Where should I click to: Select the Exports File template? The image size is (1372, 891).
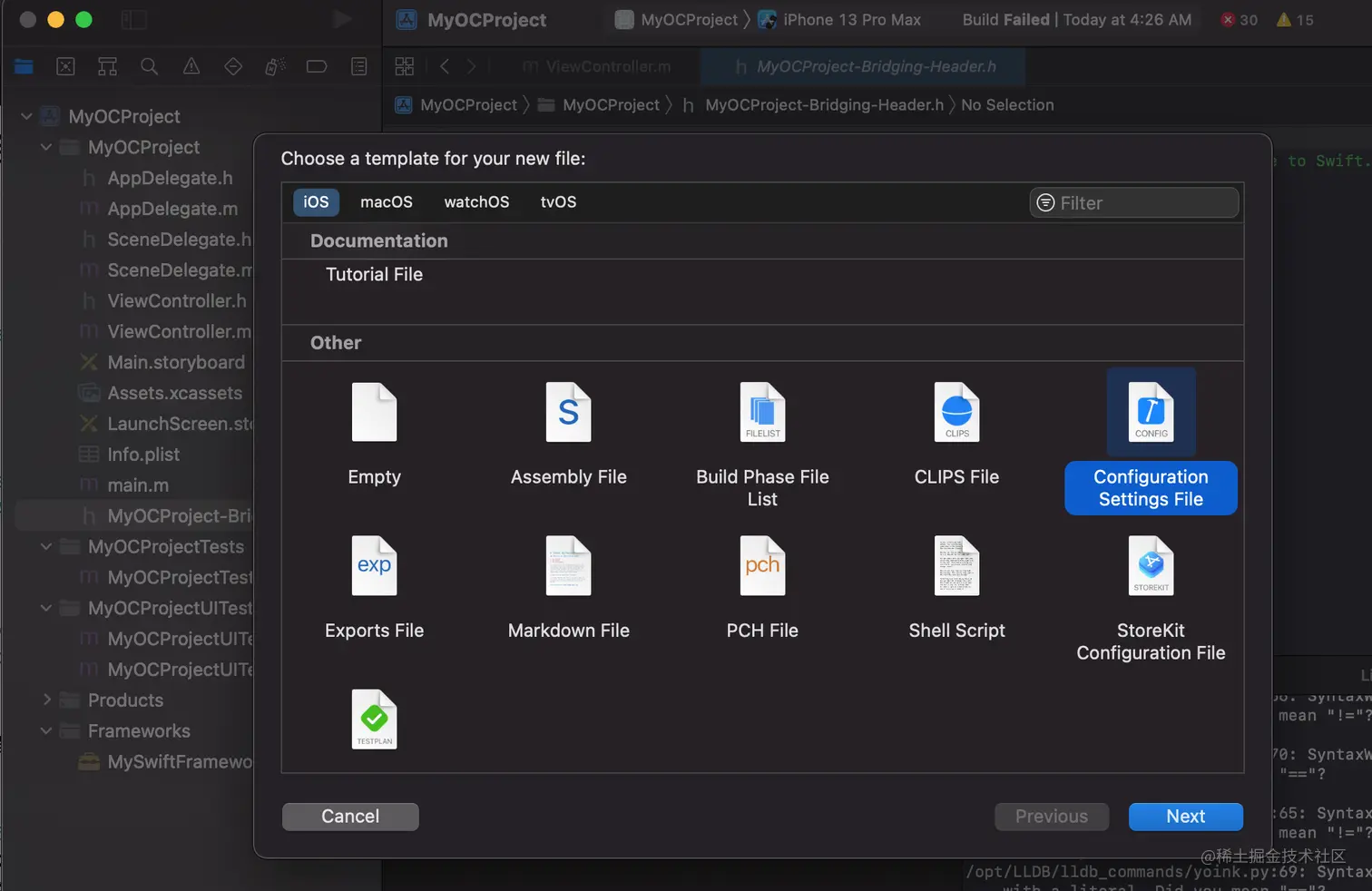tap(374, 588)
